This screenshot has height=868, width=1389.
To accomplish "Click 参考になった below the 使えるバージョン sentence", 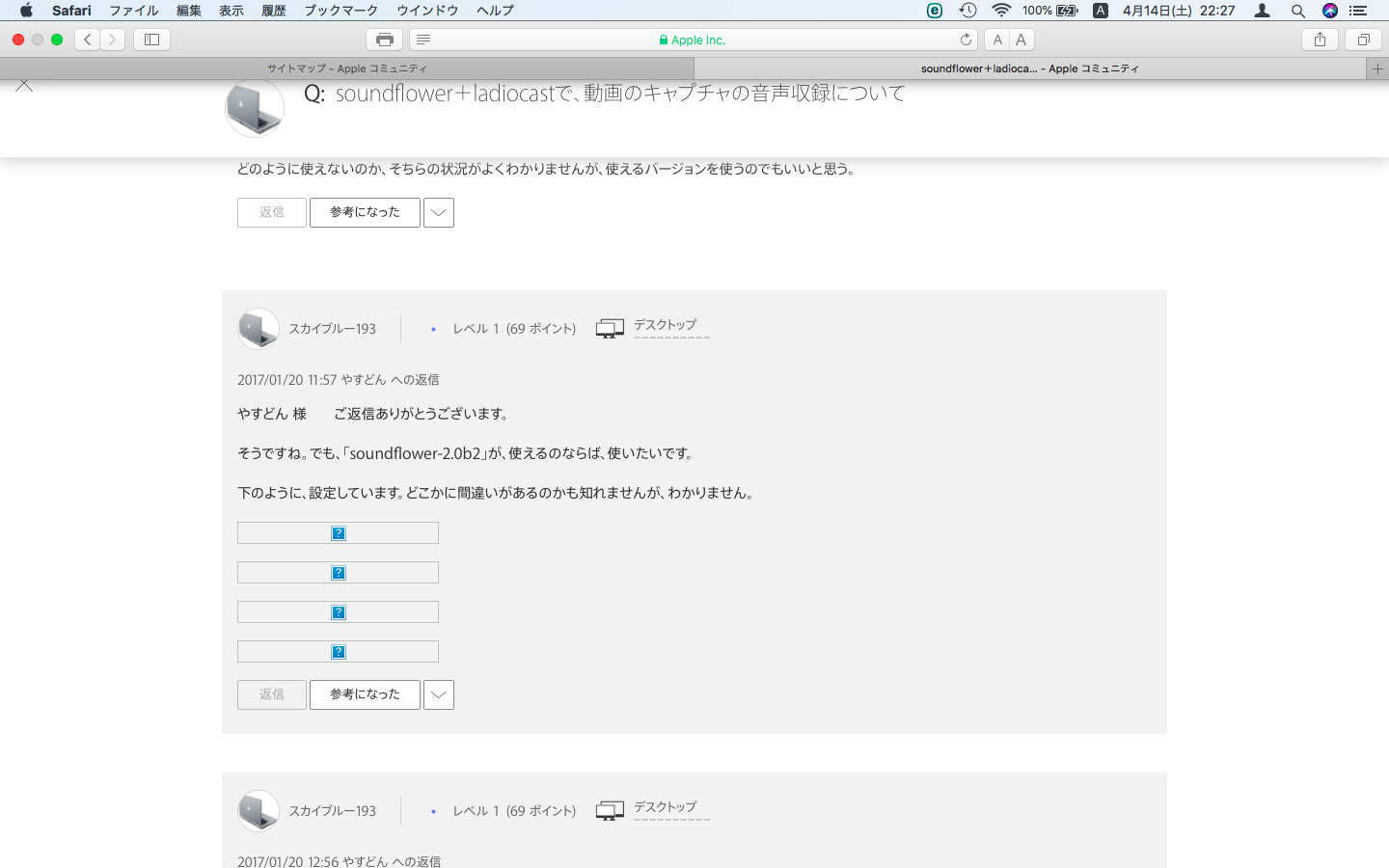I will point(365,212).
